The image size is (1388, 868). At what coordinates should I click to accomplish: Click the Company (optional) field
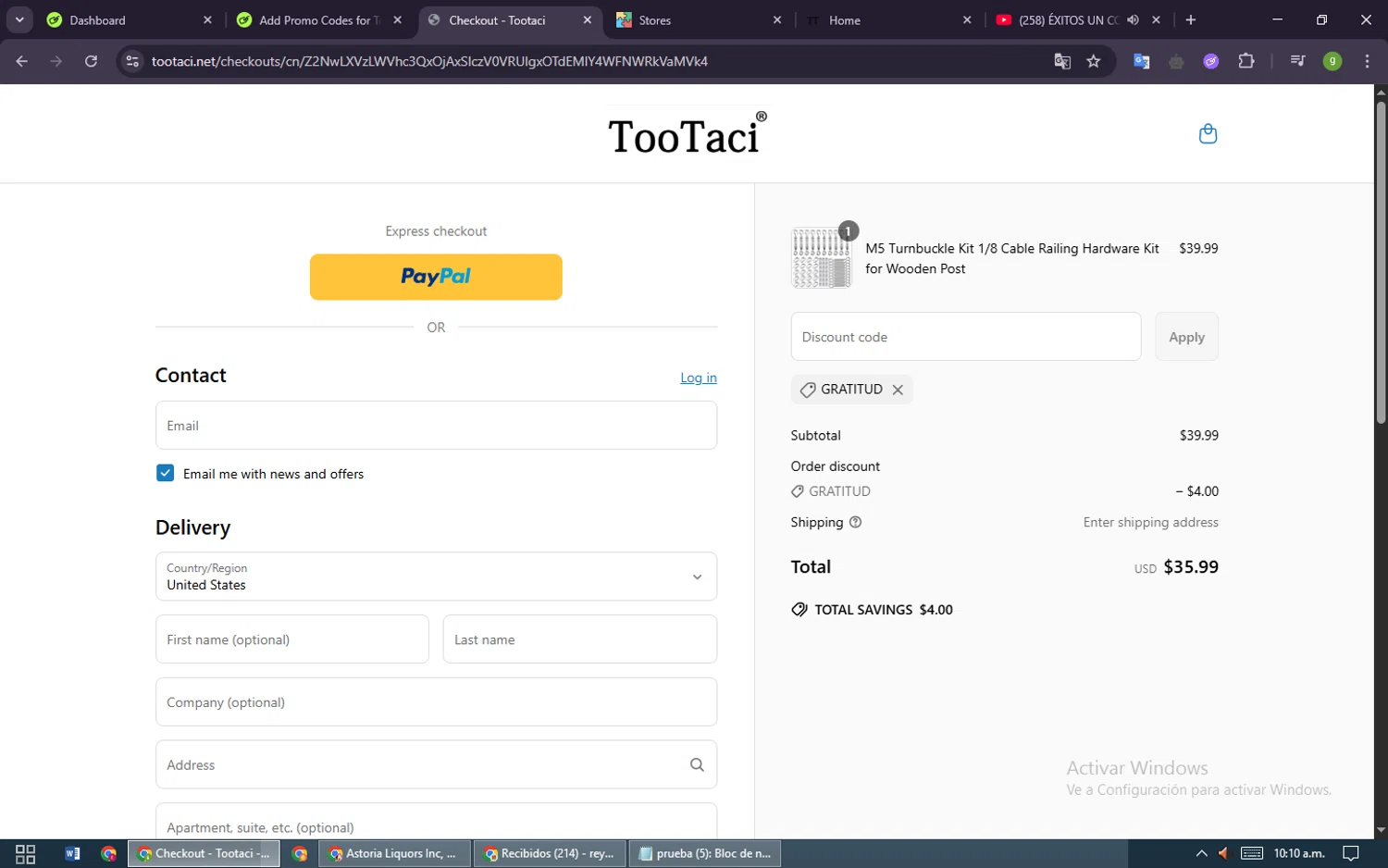[x=436, y=702]
